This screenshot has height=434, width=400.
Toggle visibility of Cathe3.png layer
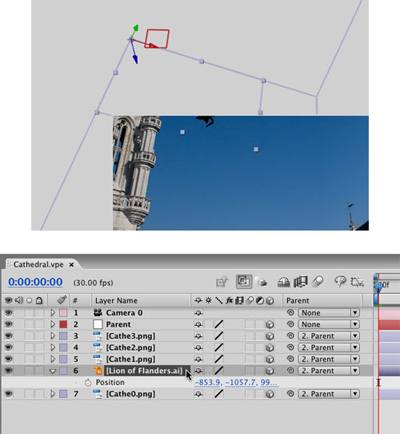click(x=8, y=336)
